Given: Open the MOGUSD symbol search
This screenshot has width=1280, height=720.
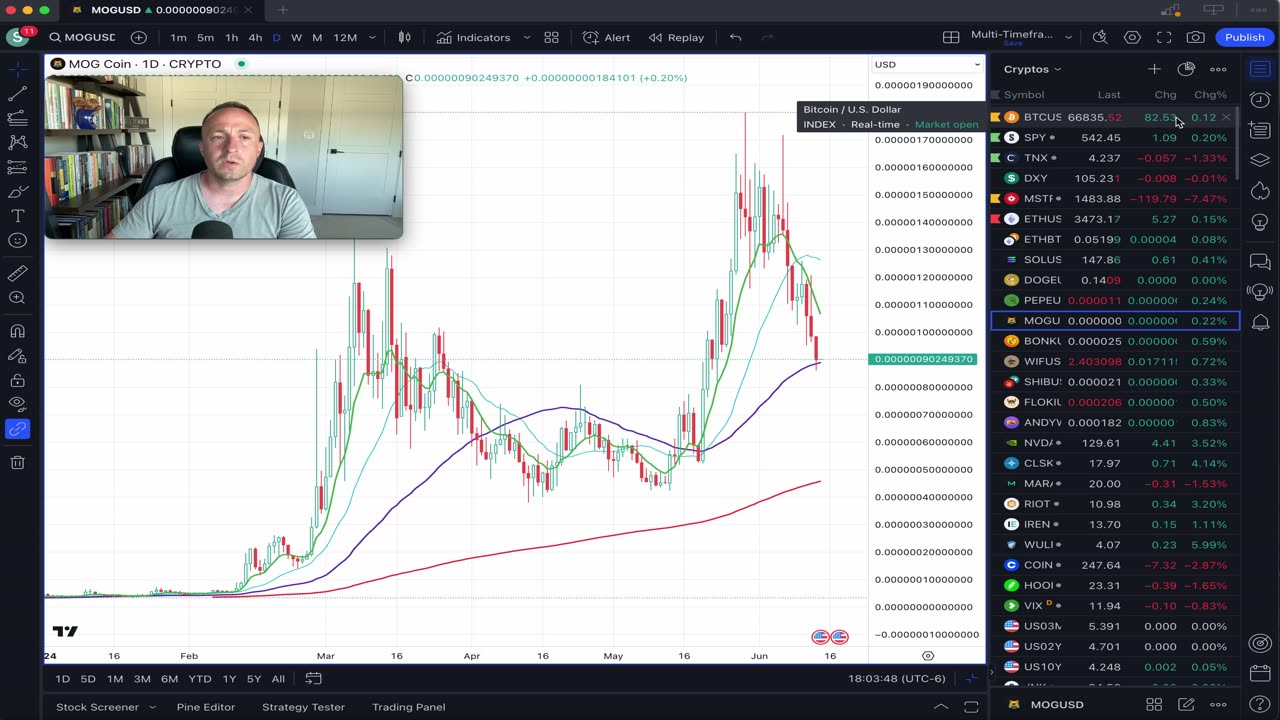Looking at the screenshot, I should tap(82, 37).
